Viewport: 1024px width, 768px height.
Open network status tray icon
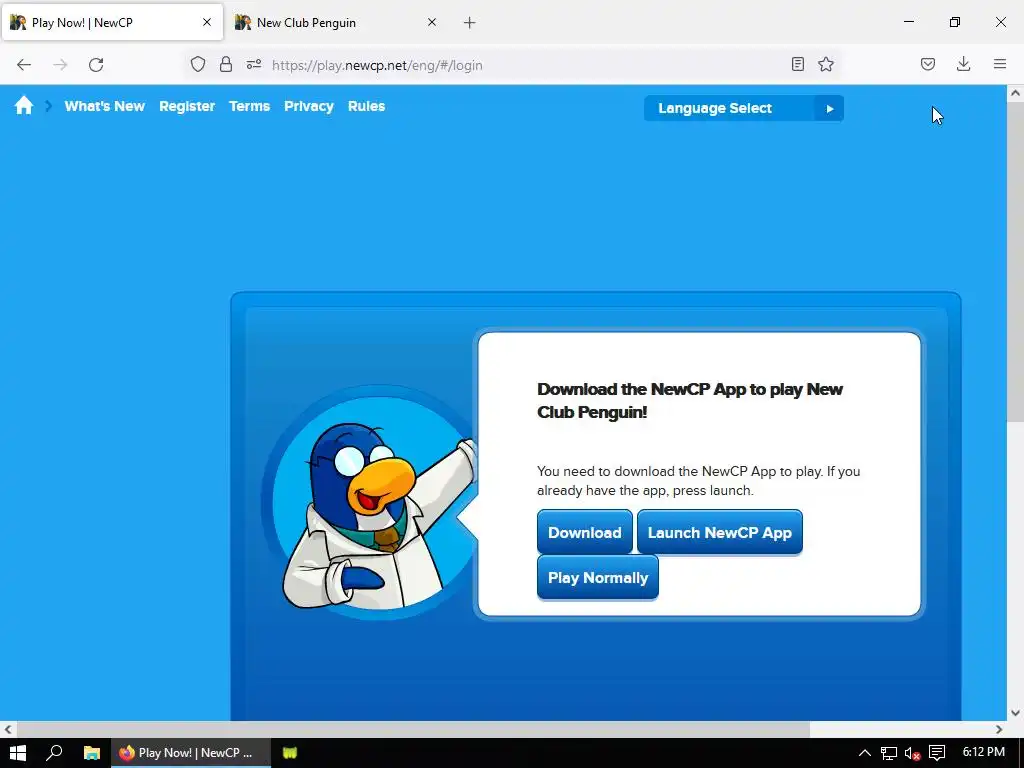pos(889,753)
